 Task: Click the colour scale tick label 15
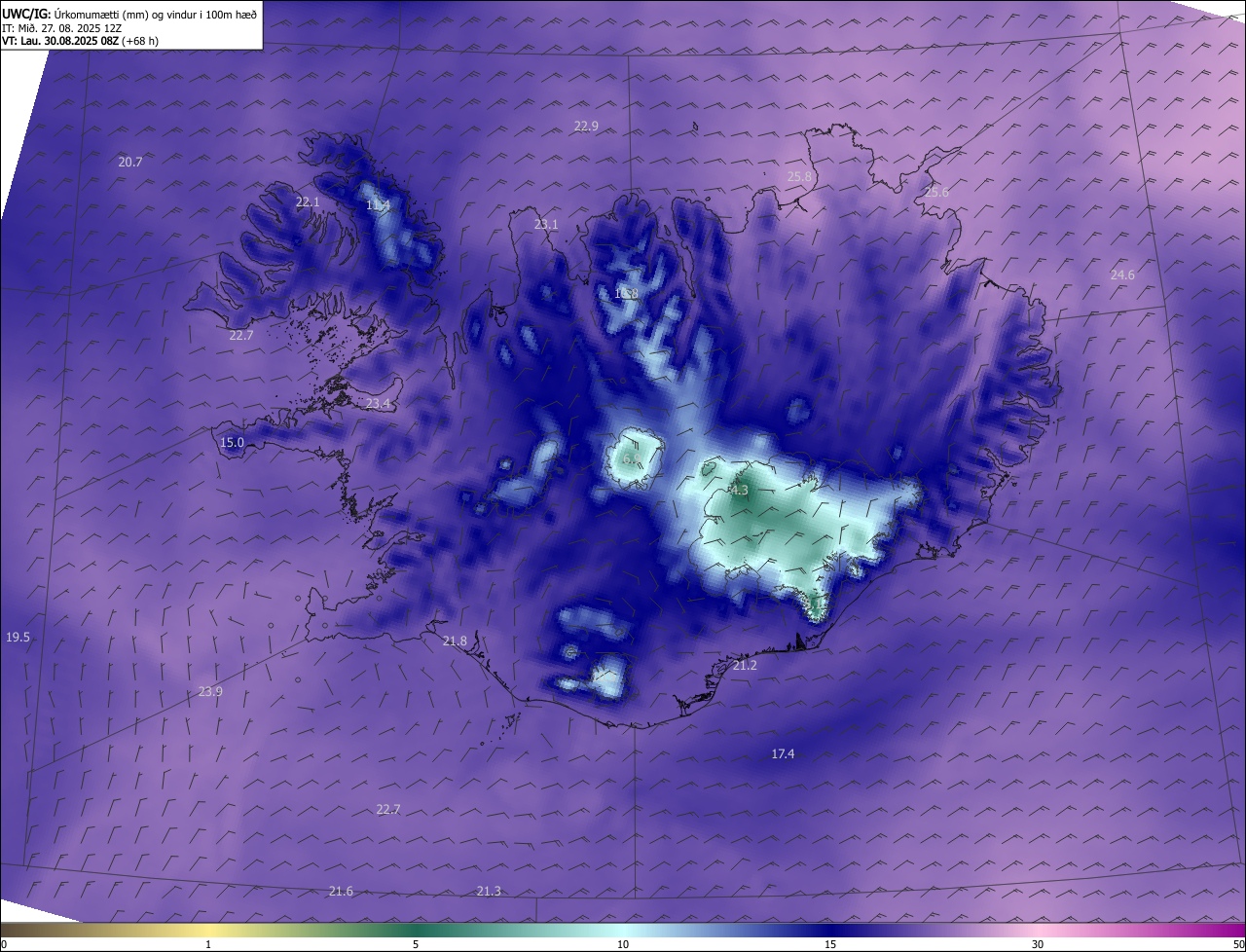coord(830,944)
